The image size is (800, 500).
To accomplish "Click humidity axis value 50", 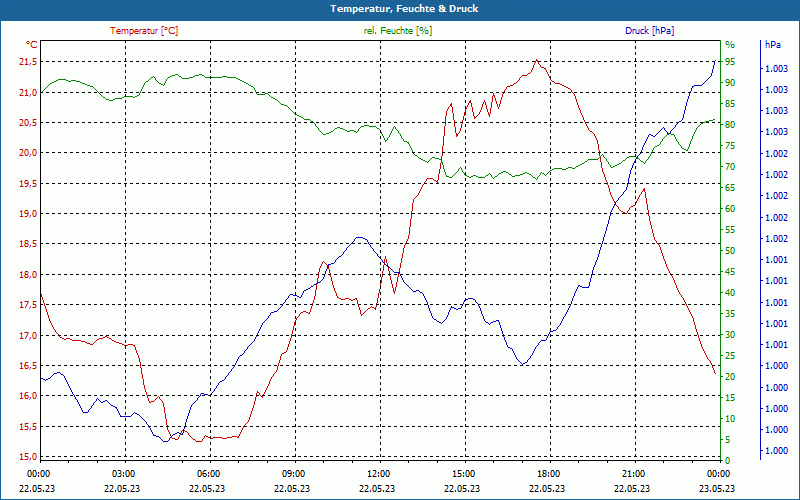I will pyautogui.click(x=730, y=251).
